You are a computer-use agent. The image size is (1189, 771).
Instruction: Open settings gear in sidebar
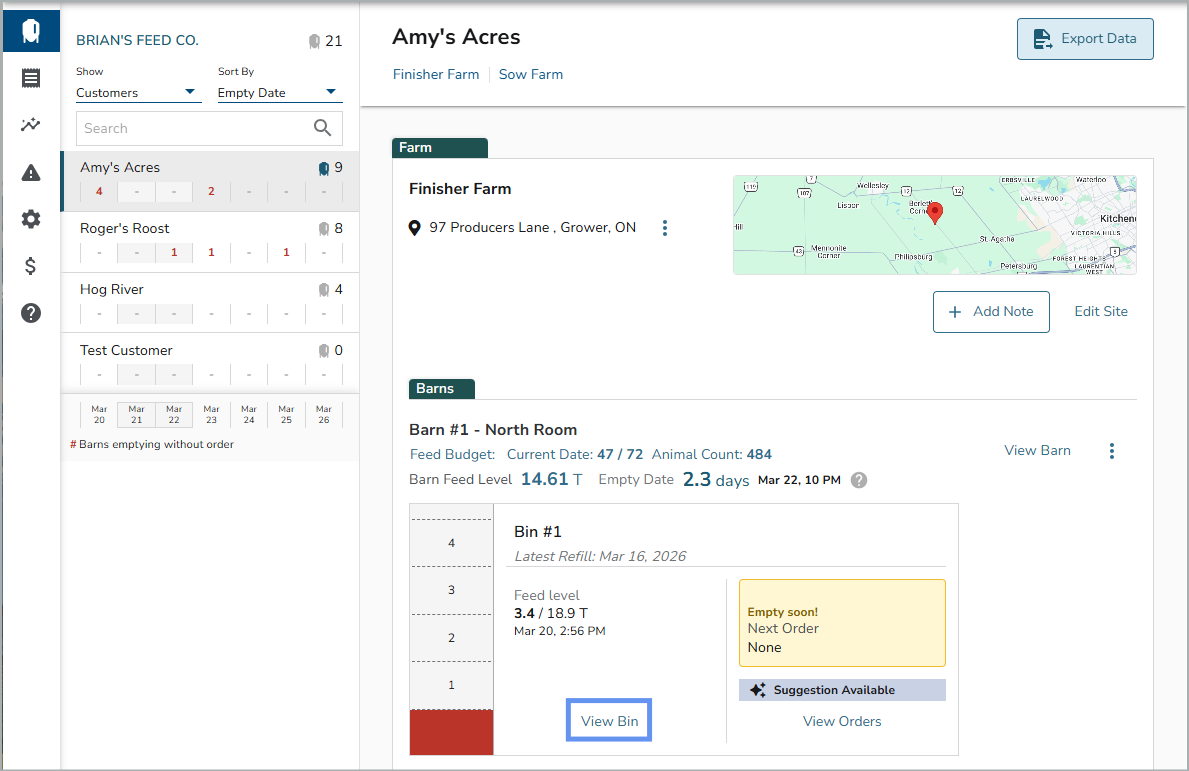click(31, 219)
